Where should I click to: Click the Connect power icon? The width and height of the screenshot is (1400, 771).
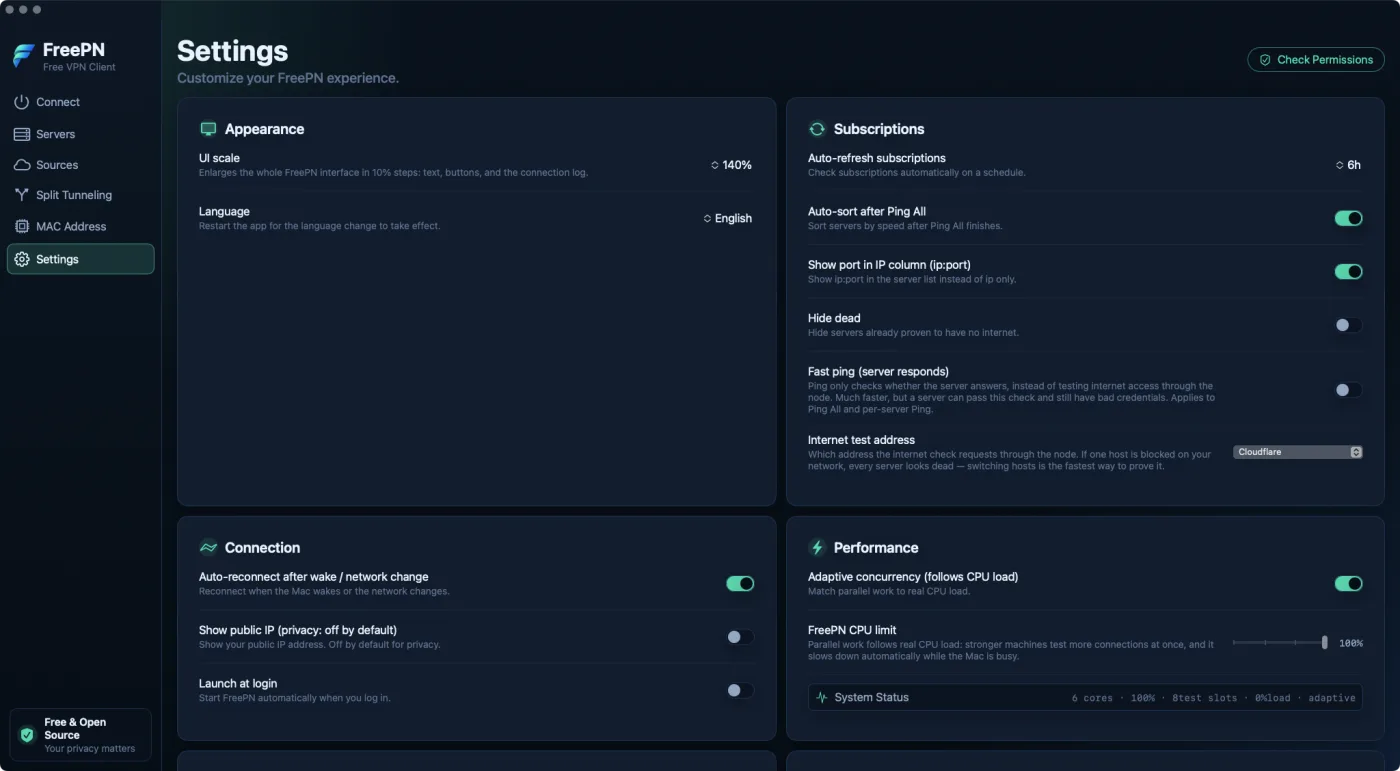[x=21, y=102]
